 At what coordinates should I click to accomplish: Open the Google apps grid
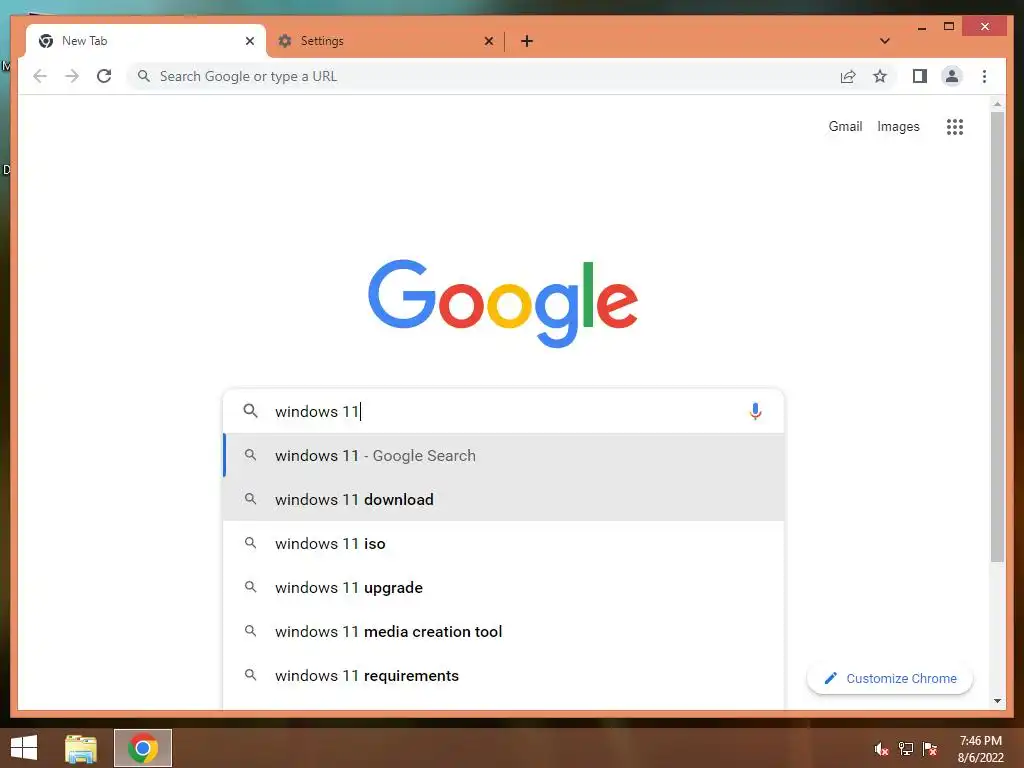tap(955, 127)
